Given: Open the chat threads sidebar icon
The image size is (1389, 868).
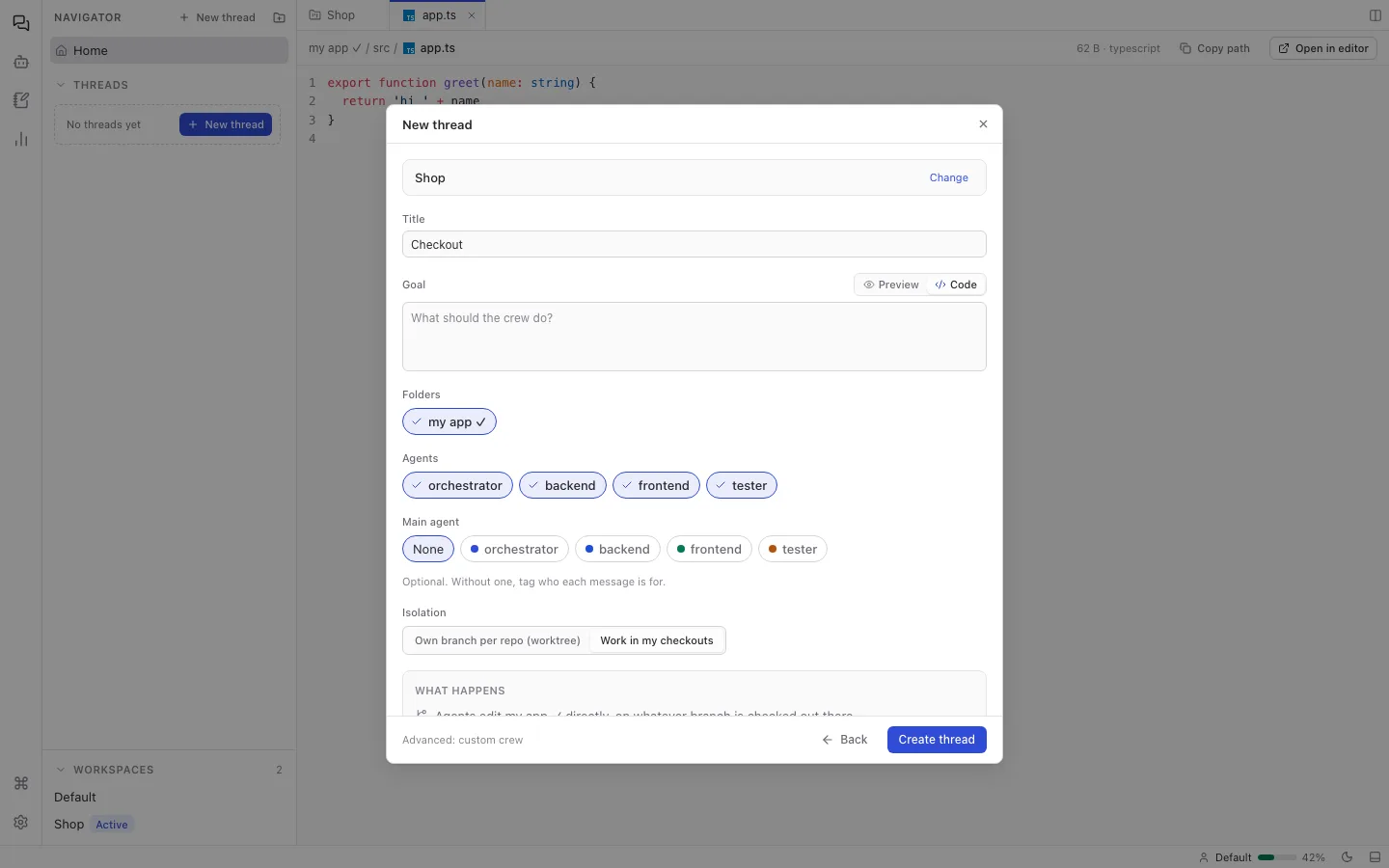Looking at the screenshot, I should coord(21,23).
